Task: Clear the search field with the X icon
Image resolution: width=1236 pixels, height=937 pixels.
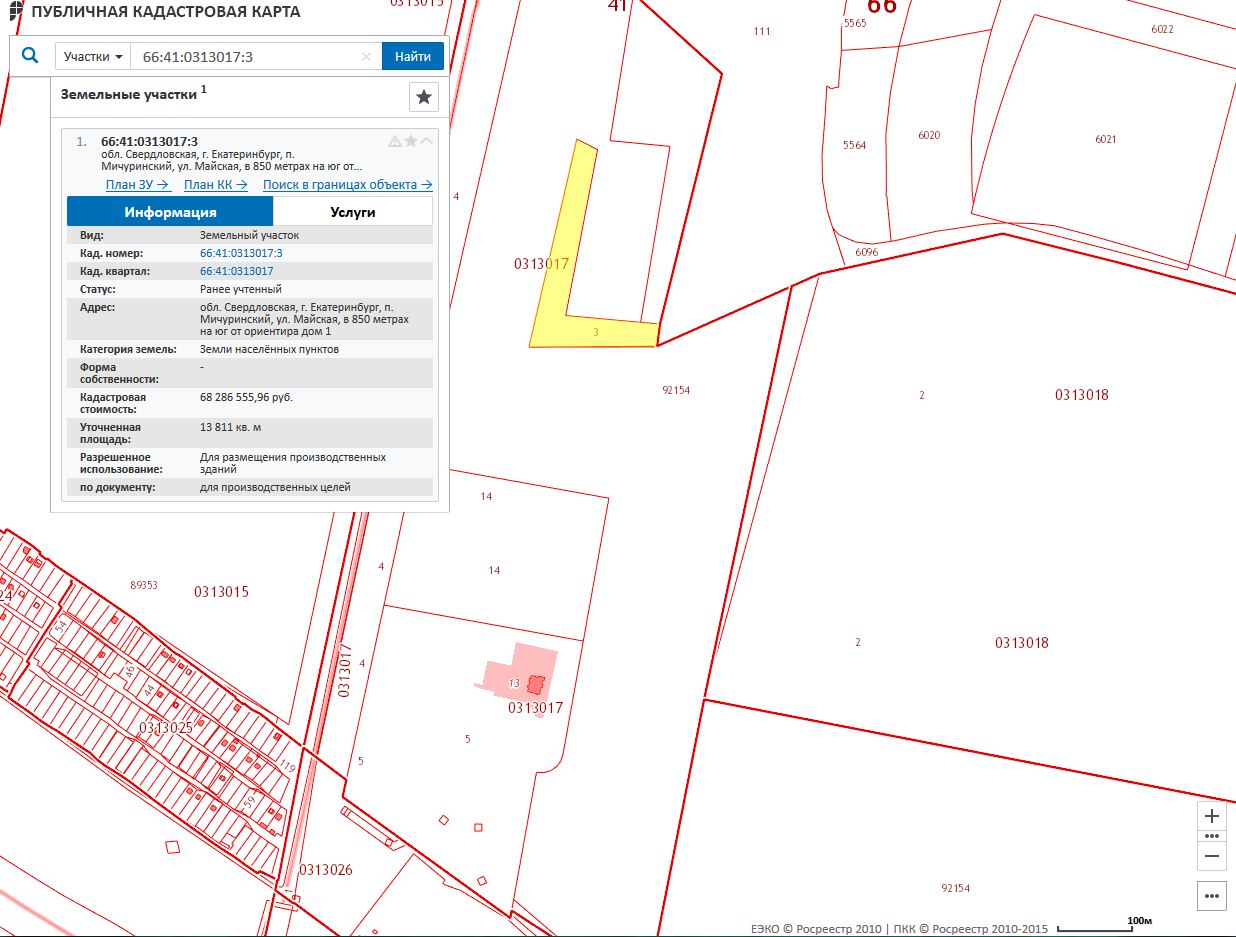Action: (366, 57)
